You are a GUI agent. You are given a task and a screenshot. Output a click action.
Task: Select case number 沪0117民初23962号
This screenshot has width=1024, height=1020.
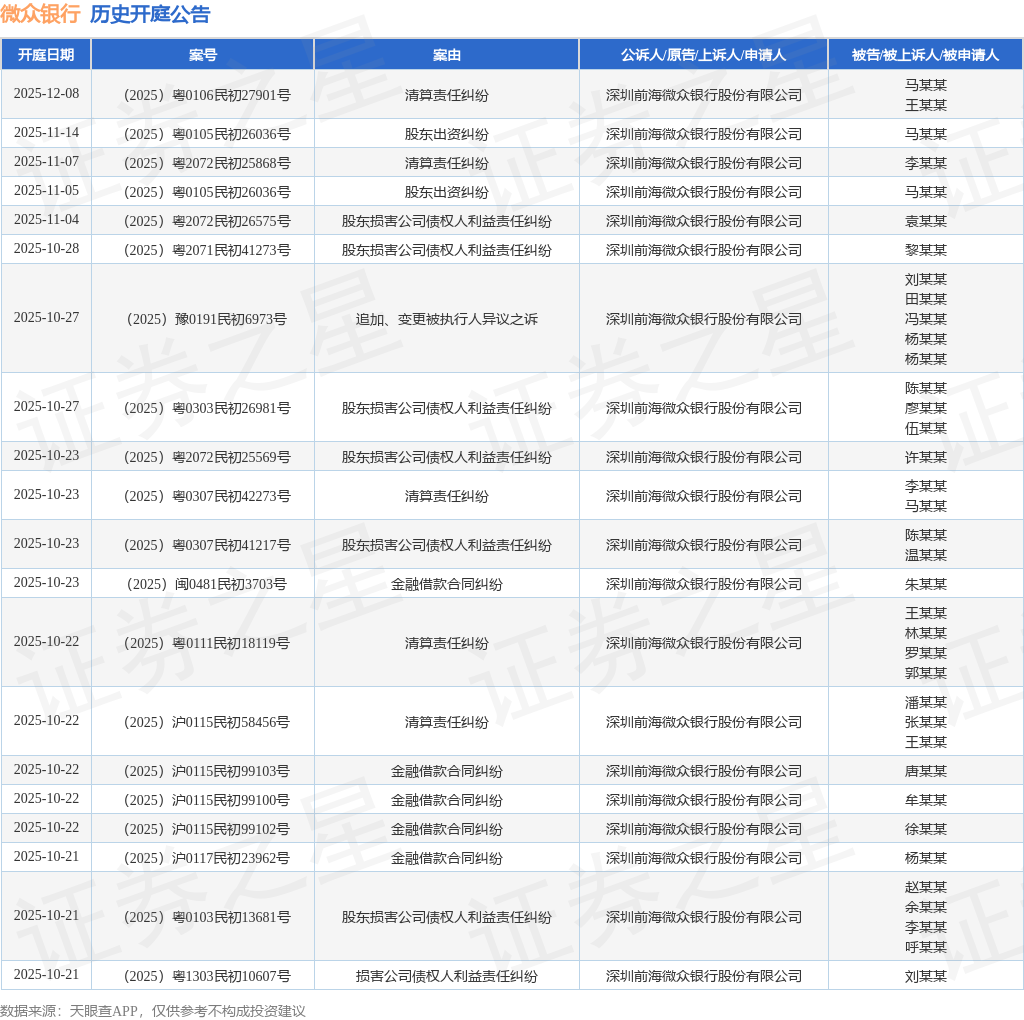coord(207,857)
